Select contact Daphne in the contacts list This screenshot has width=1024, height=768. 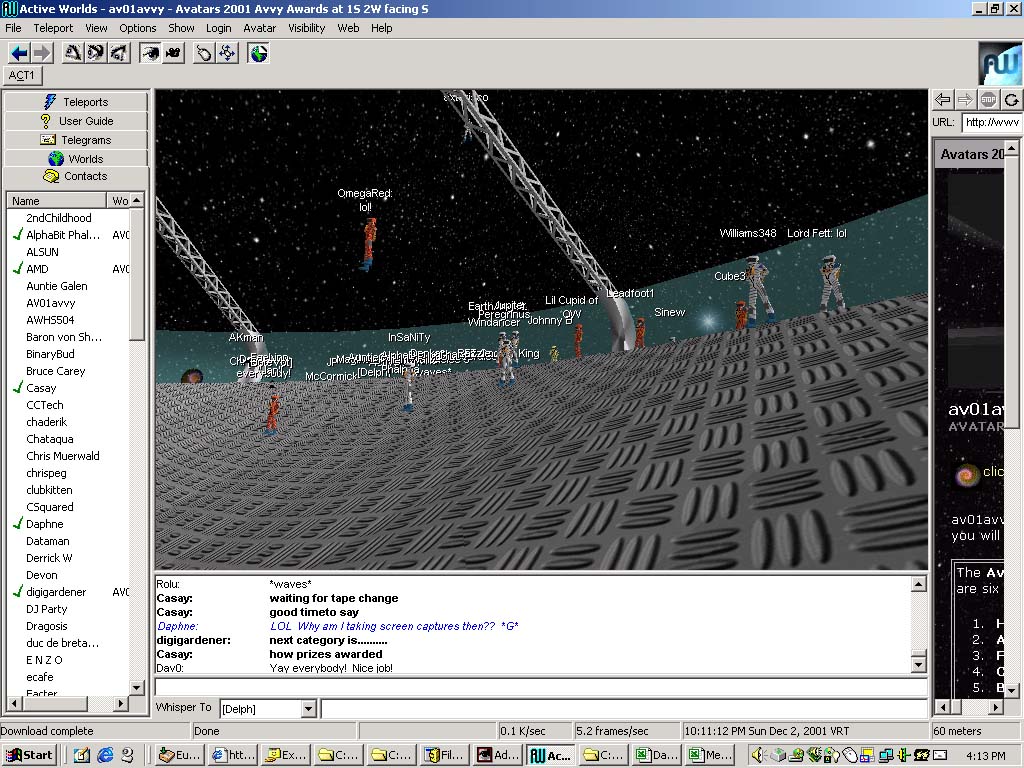45,524
